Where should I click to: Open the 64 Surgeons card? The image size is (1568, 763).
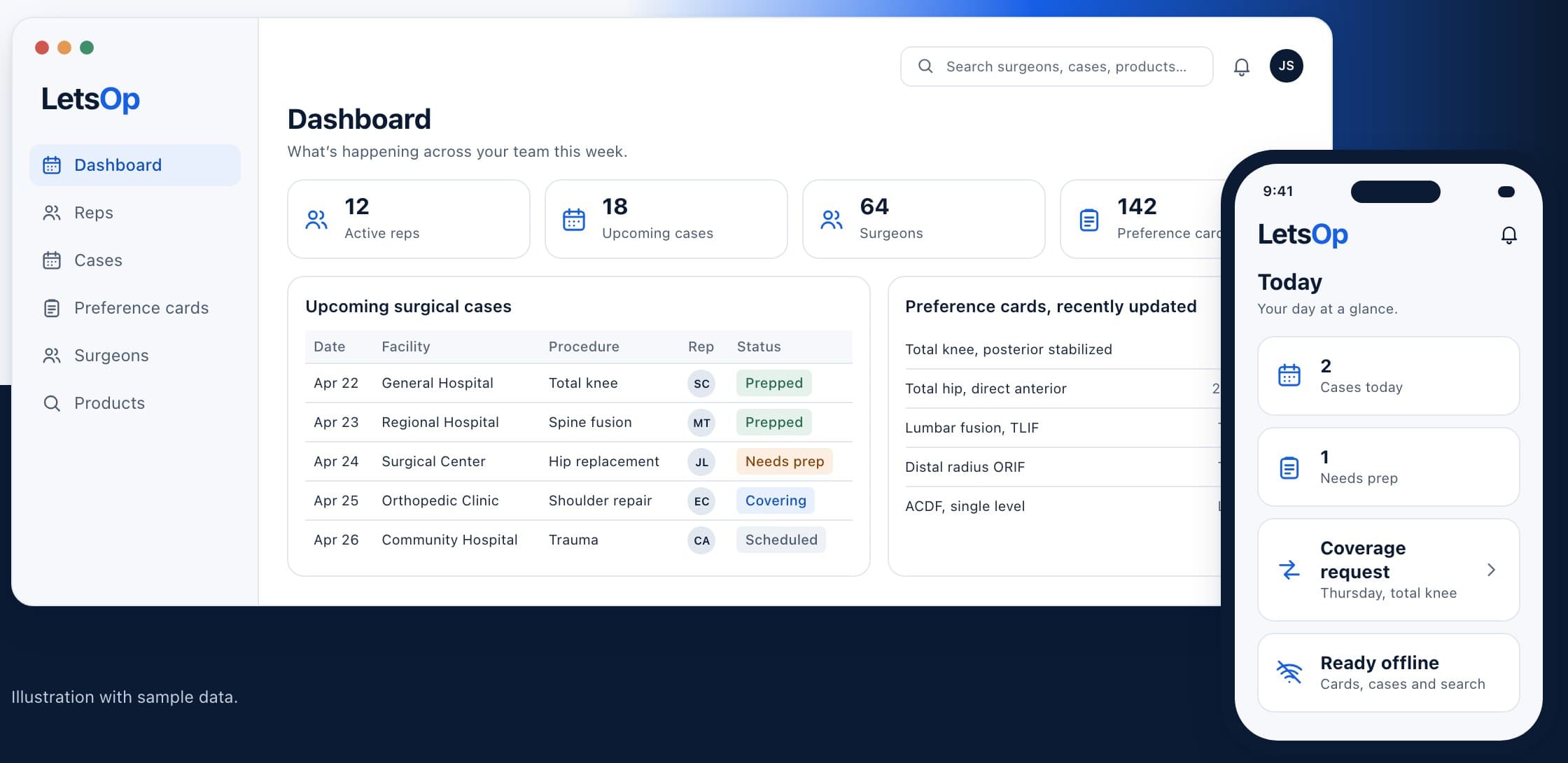(924, 219)
